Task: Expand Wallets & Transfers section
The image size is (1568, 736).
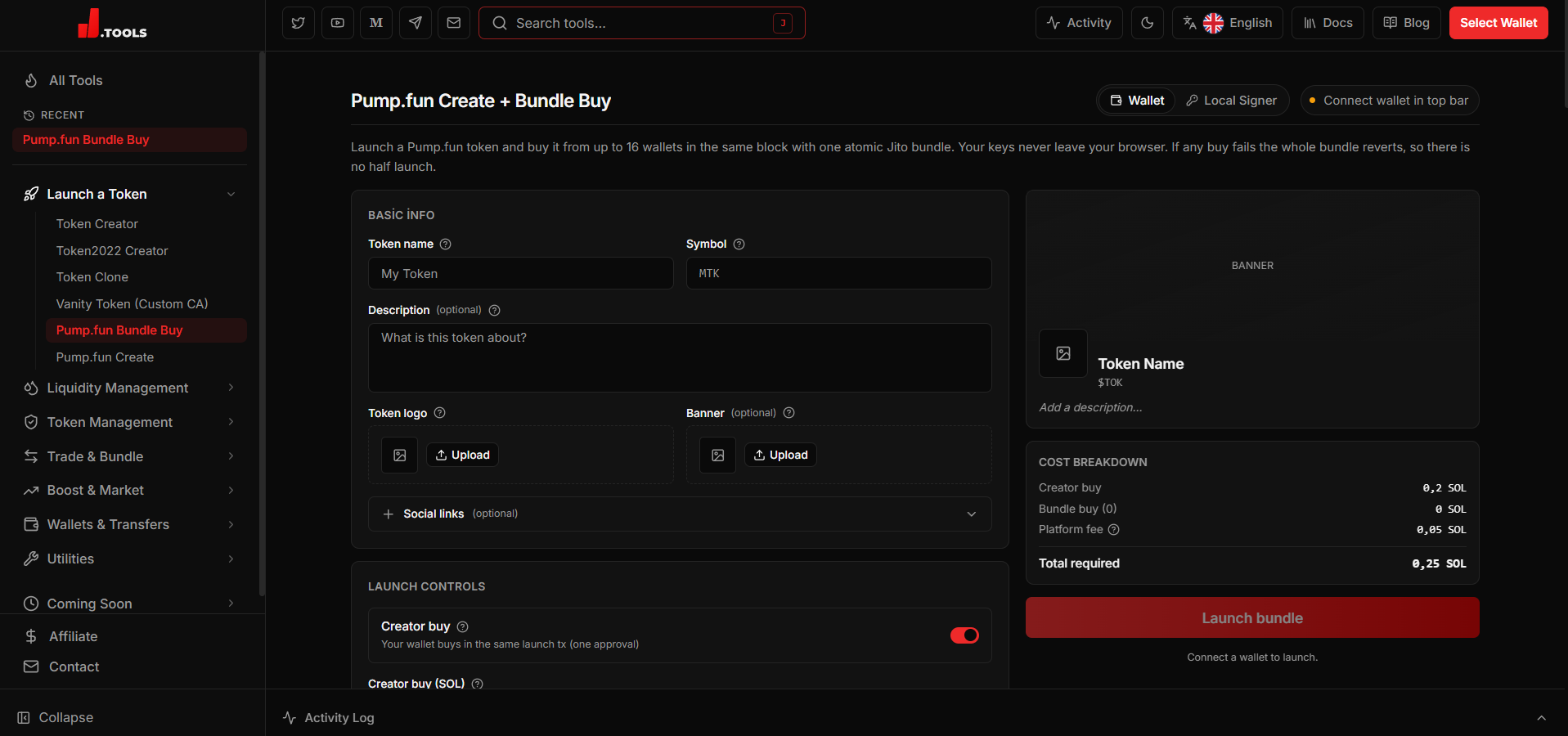Action: coord(129,524)
